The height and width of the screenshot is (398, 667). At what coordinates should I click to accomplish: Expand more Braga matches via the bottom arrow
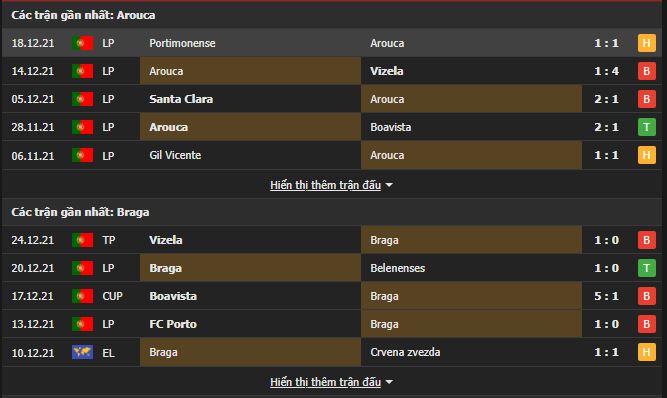[x=389, y=382]
